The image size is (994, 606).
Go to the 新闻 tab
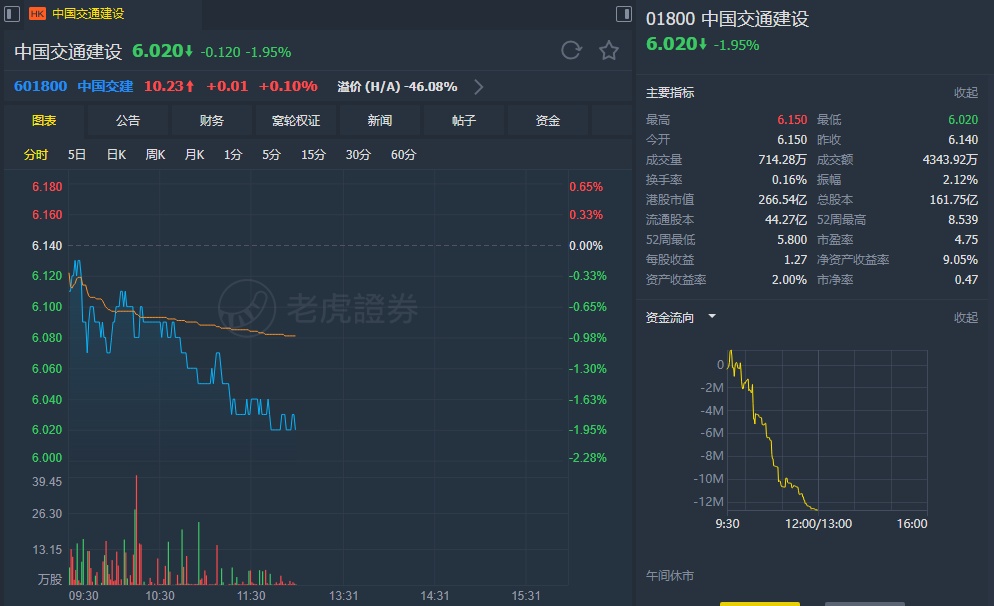(x=380, y=121)
